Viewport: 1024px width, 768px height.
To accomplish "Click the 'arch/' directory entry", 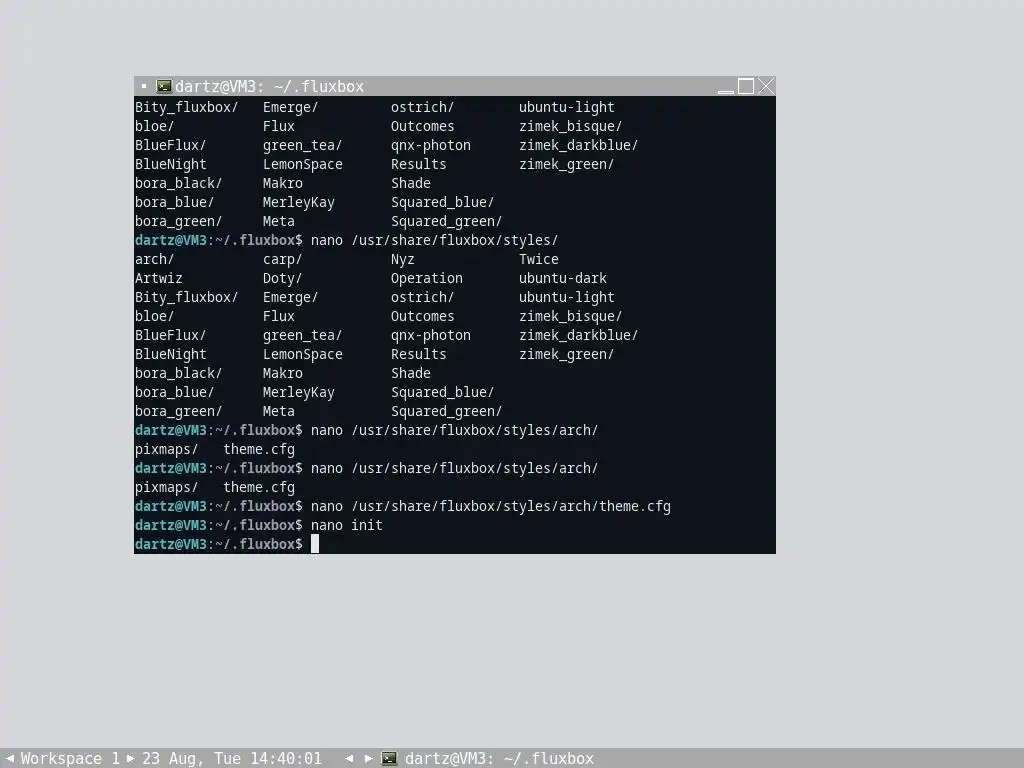I will point(154,259).
